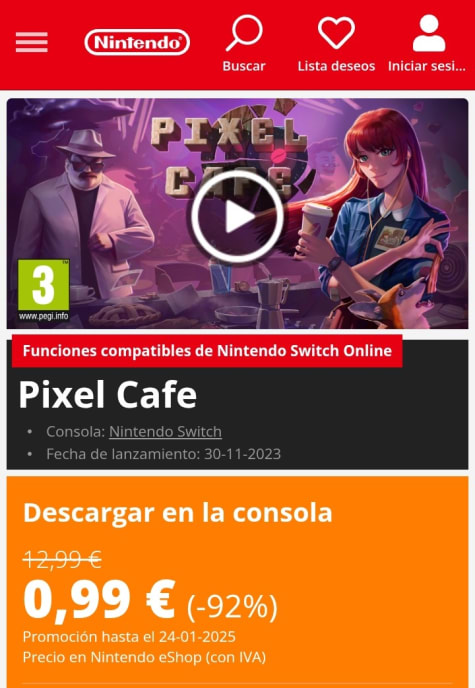
Task: Open the hamburger navigation menu
Action: [32, 42]
